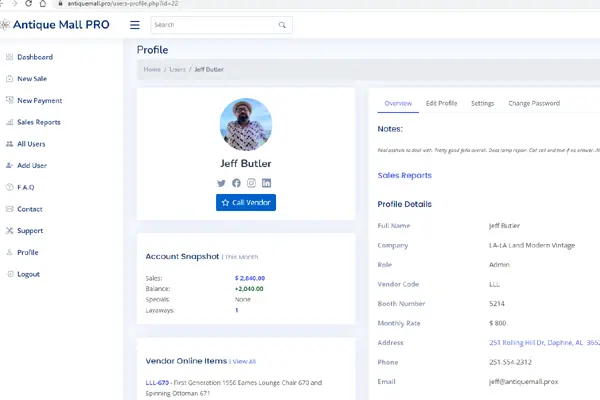Open Contact sidebar item

[30, 209]
